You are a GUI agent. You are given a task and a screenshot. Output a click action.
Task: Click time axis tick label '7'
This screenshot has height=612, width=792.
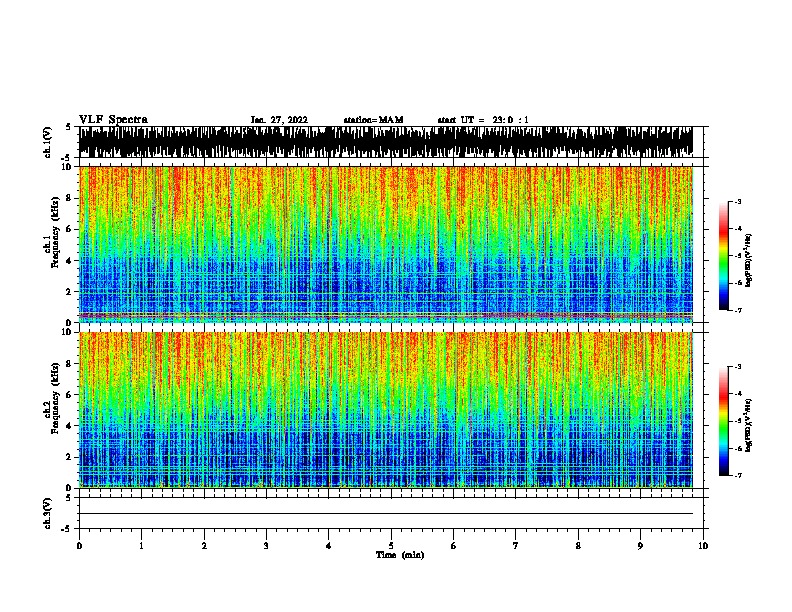pyautogui.click(x=516, y=546)
